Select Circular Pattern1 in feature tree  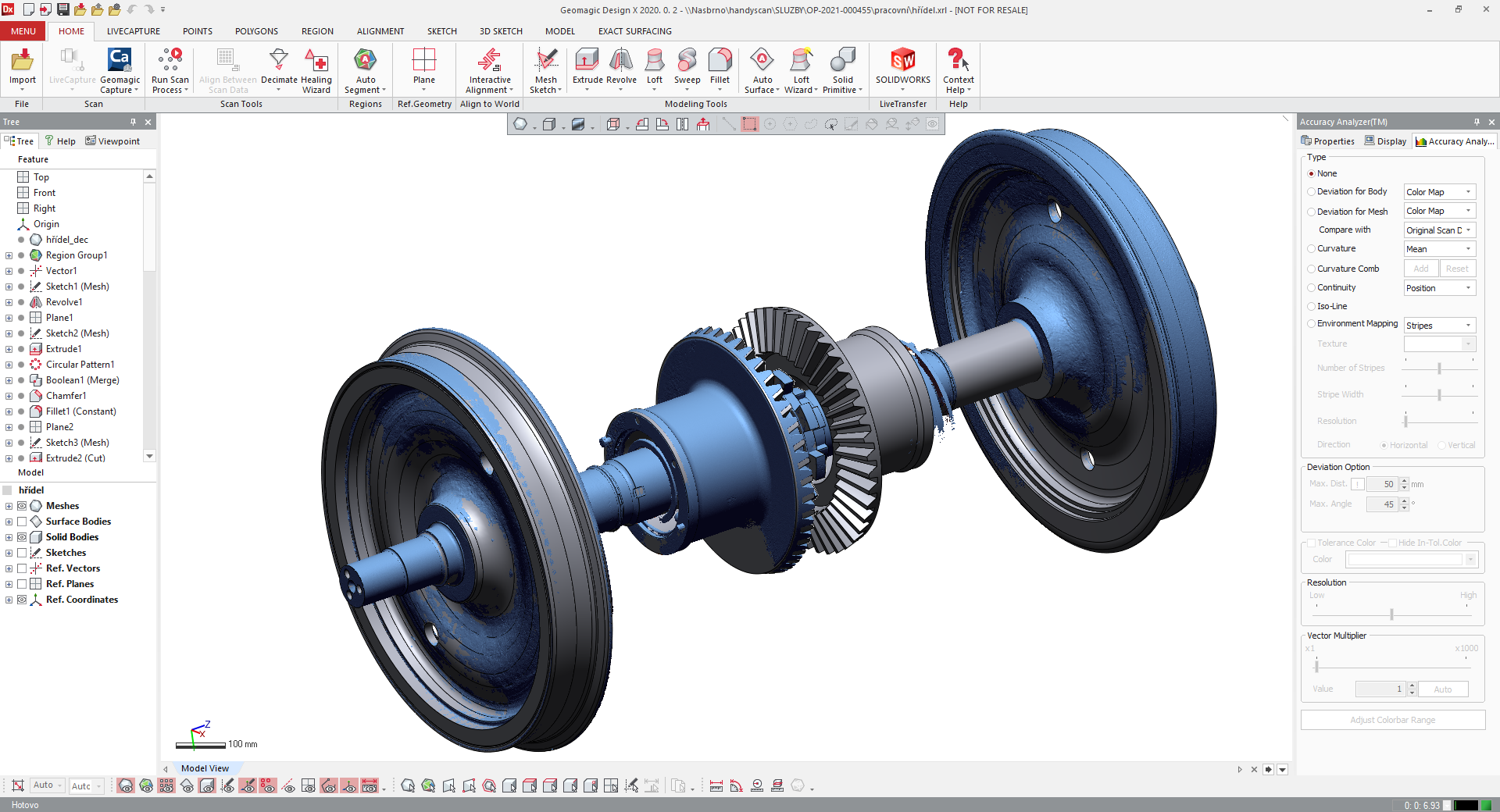point(80,365)
